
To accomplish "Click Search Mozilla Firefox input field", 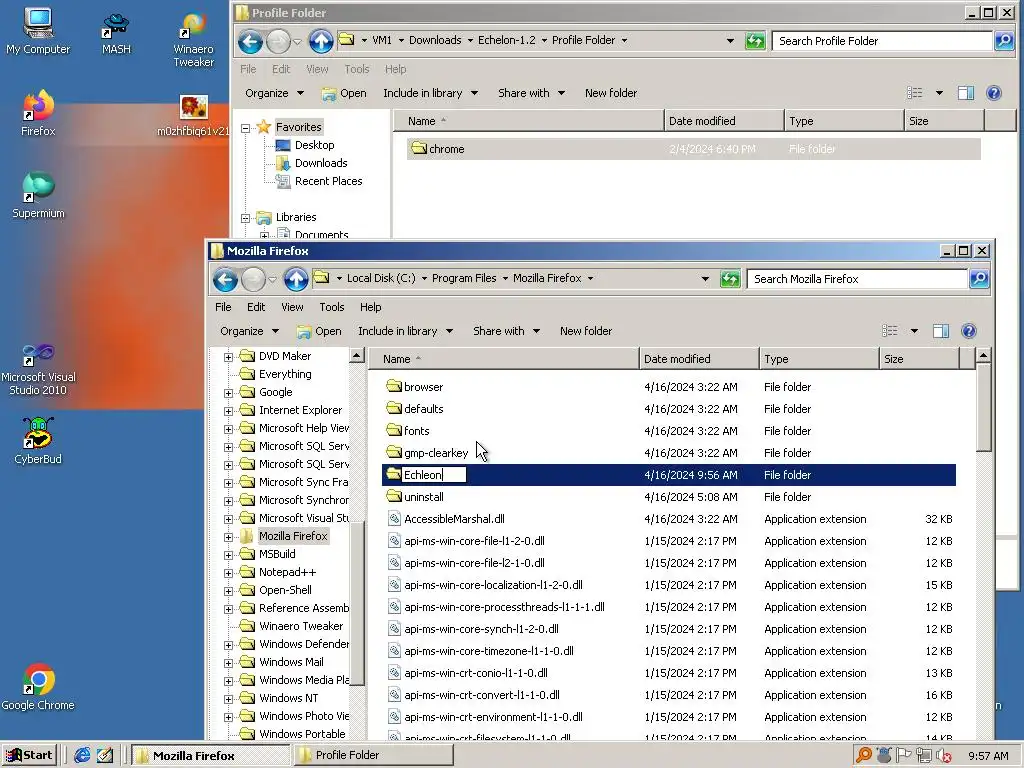I will (857, 279).
